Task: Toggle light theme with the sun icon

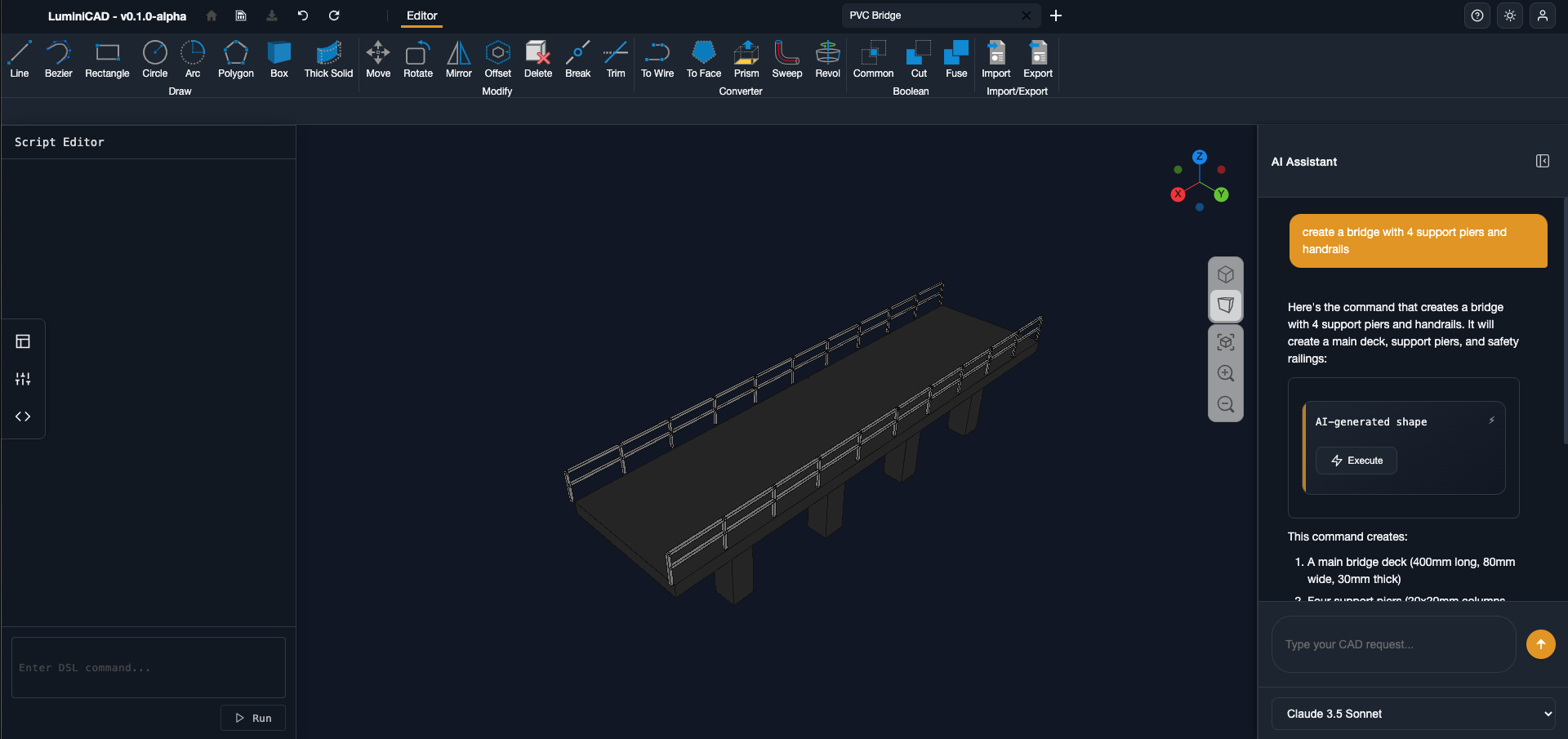Action: click(x=1510, y=16)
